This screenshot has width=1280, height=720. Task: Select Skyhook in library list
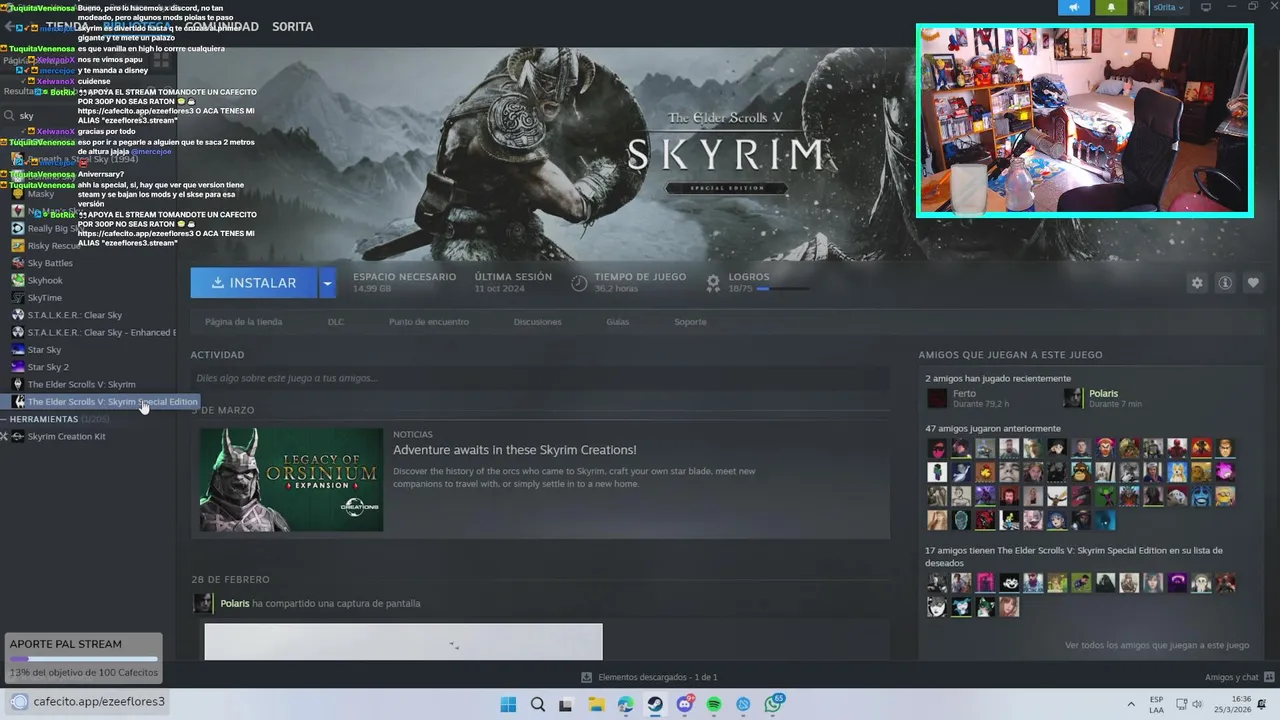[x=45, y=281]
